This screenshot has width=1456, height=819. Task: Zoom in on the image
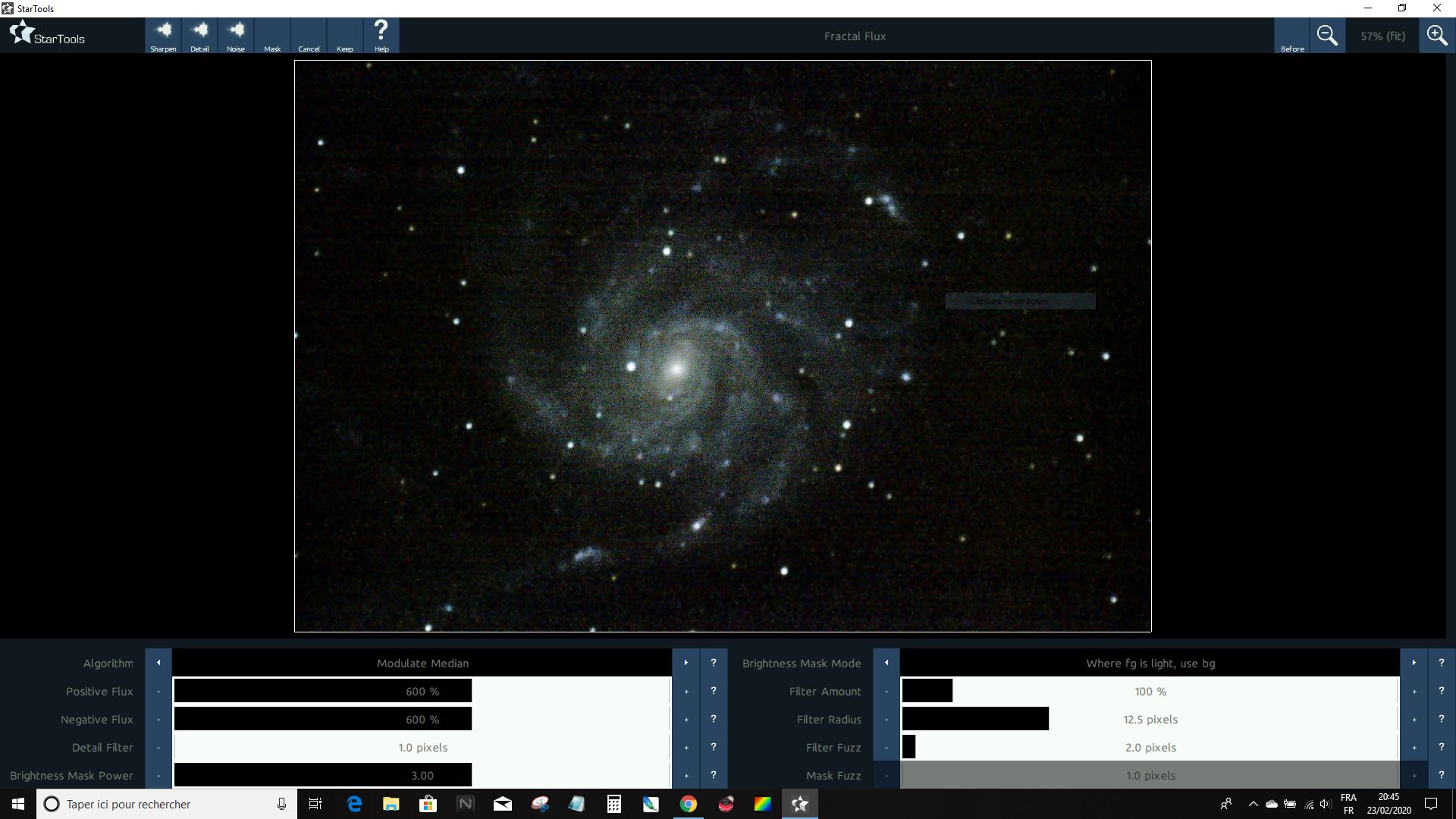(x=1437, y=36)
